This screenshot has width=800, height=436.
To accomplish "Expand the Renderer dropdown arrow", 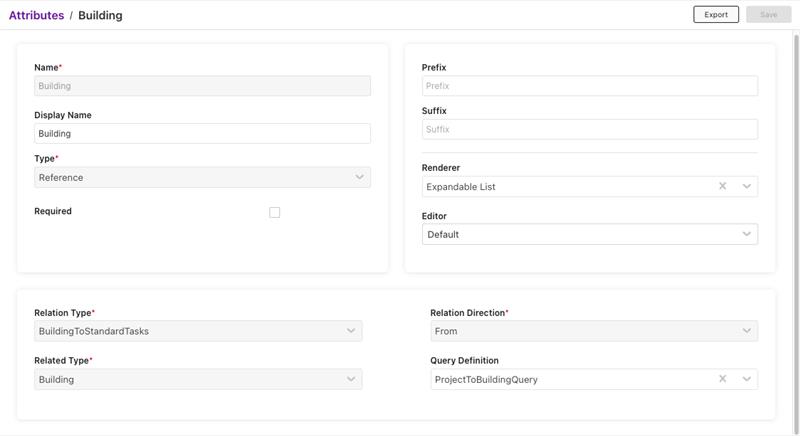I will click(746, 186).
